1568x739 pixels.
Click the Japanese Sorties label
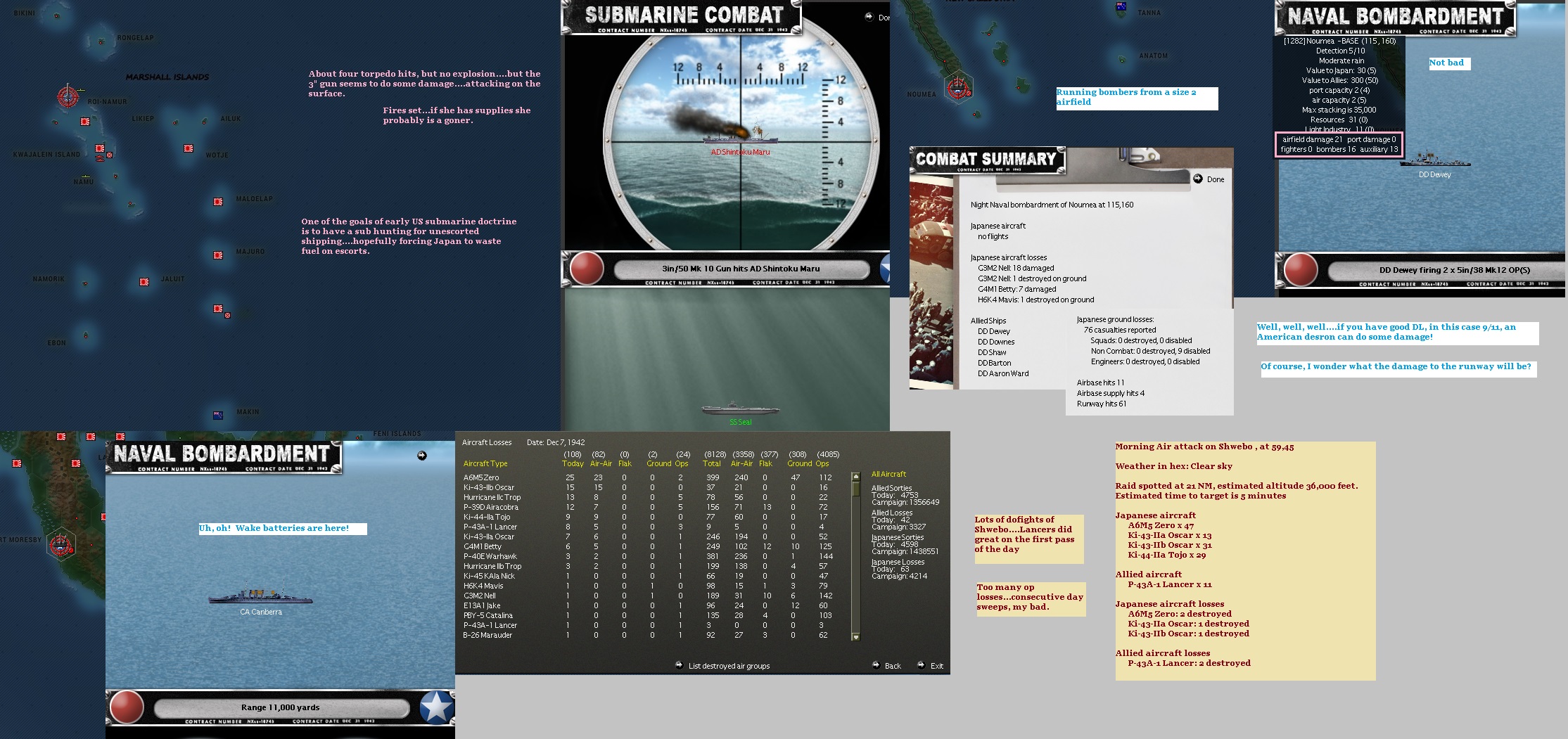point(898,537)
